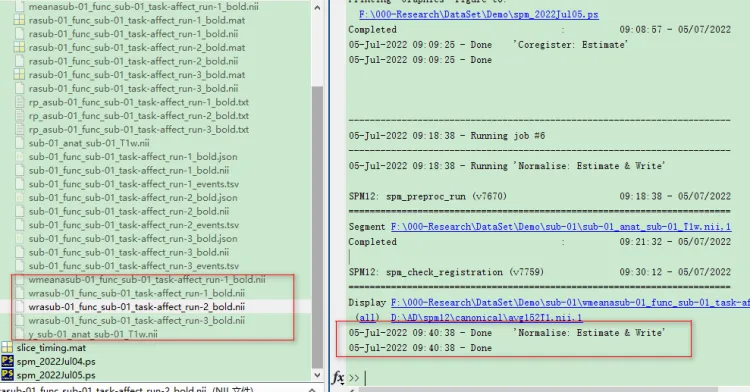Select sub-01 run-2_bold.json file
The width and height of the screenshot is (750, 392).
point(133,197)
